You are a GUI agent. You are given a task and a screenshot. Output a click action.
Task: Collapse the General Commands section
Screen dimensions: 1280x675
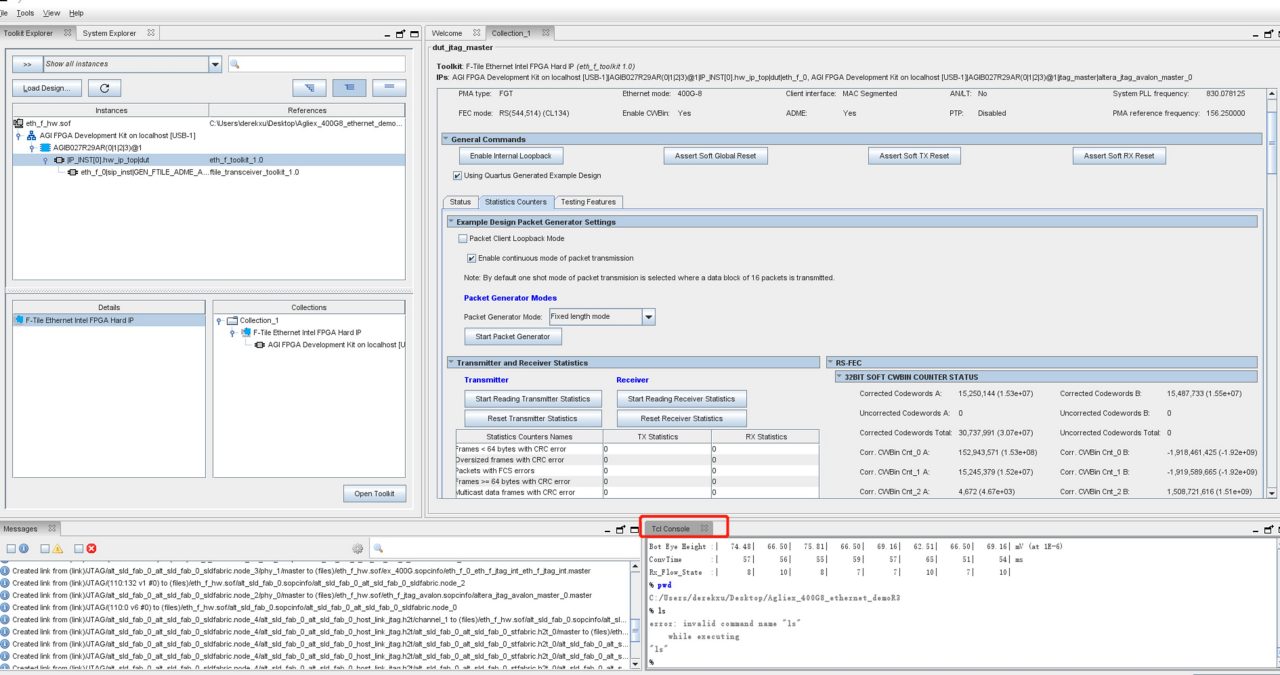coord(447,139)
